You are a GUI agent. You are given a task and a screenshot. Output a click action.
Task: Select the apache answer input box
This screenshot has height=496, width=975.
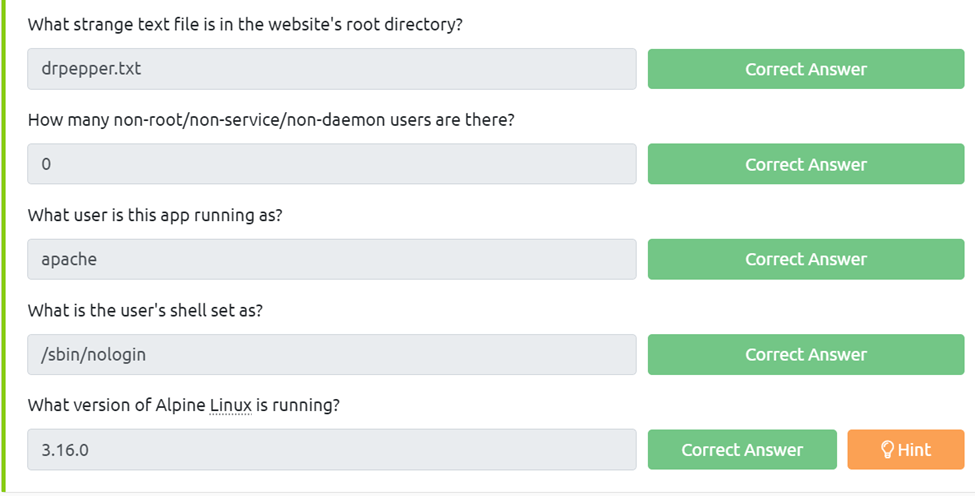click(331, 259)
